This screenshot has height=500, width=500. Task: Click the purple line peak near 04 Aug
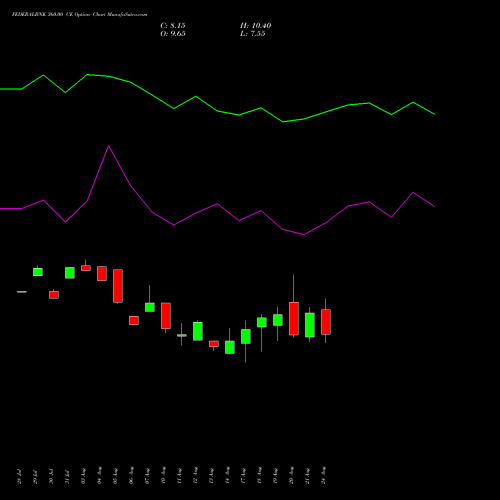(x=109, y=146)
